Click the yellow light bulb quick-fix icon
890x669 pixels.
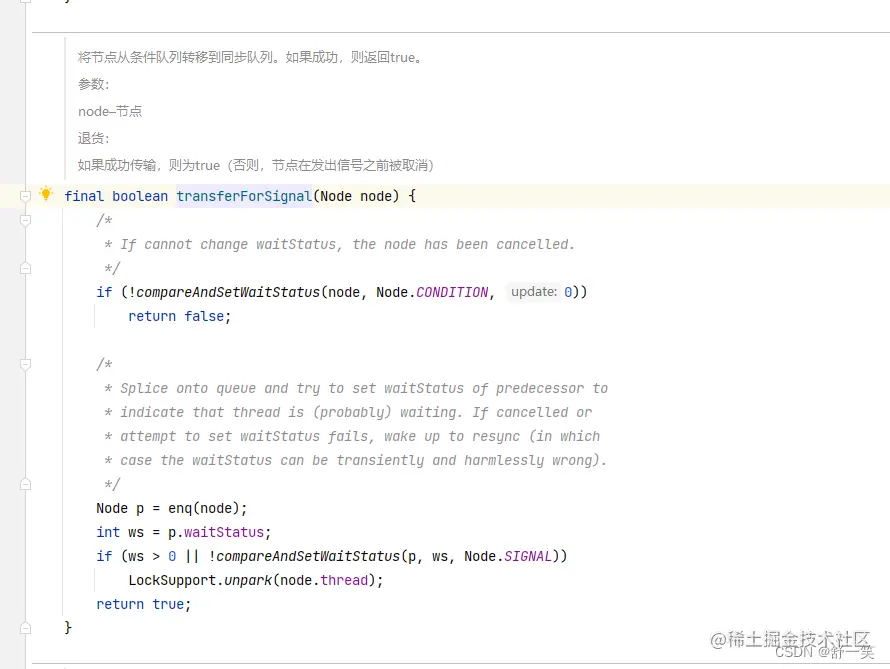46,193
